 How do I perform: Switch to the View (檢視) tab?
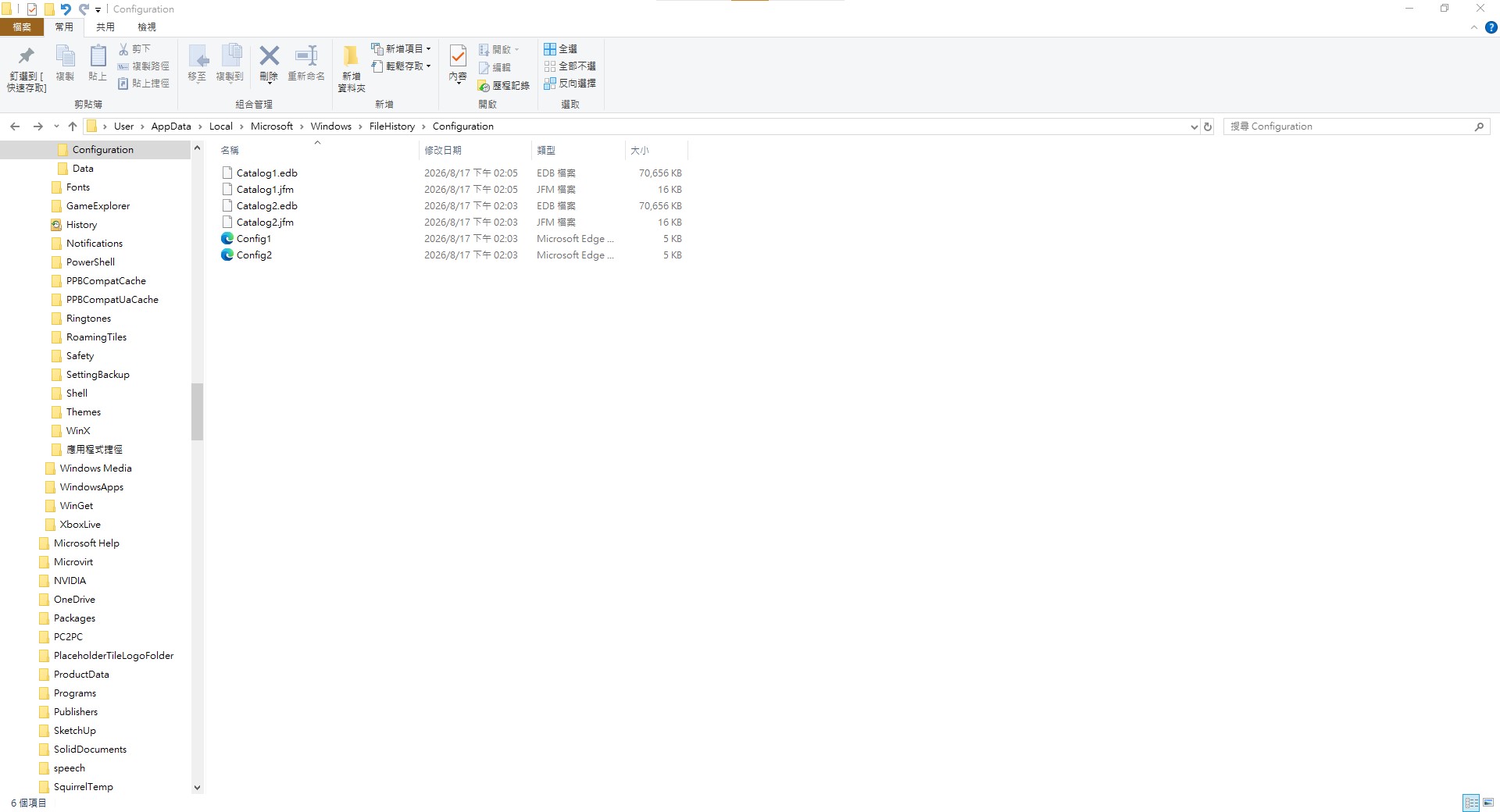147,27
